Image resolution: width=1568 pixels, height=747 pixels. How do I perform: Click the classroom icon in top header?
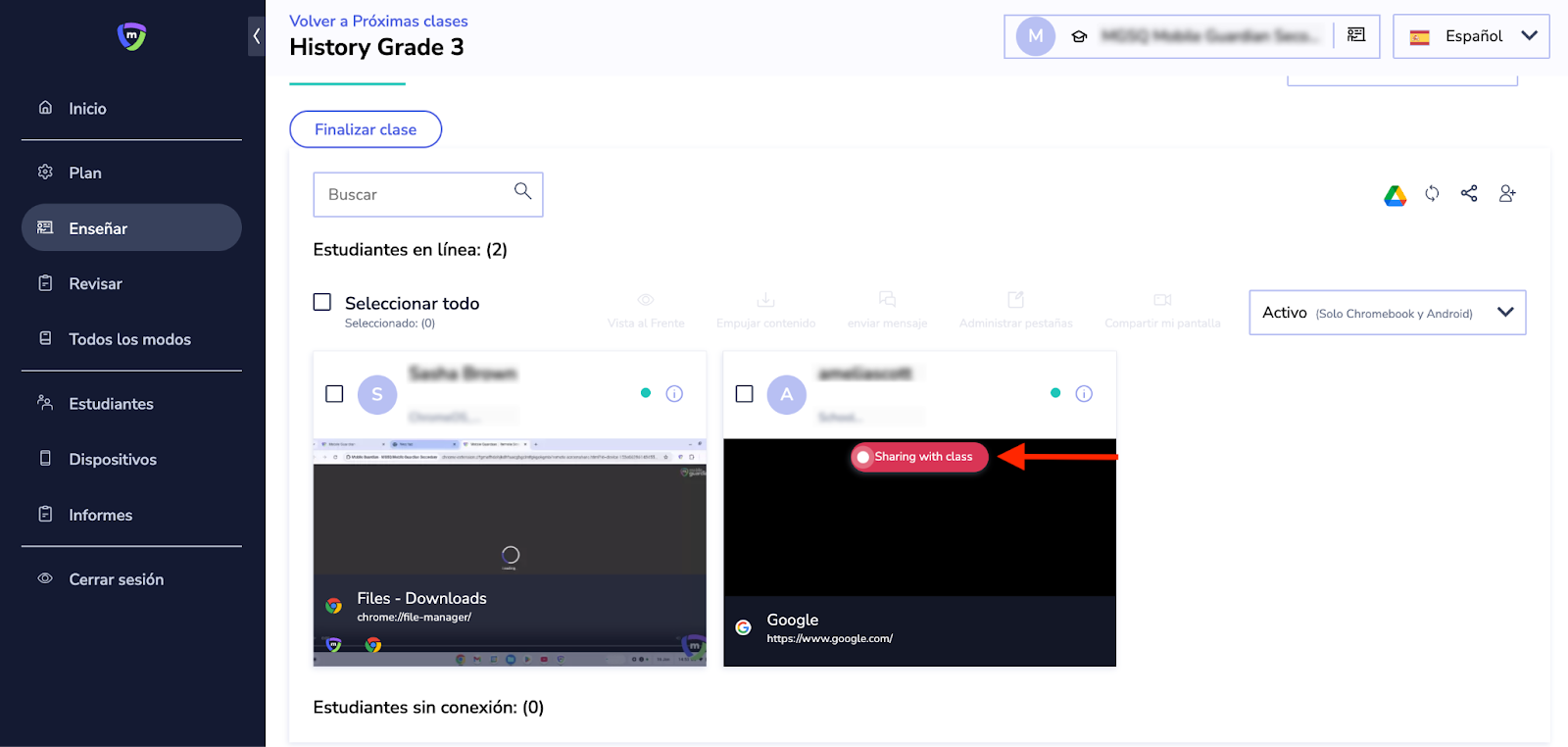(x=1356, y=35)
